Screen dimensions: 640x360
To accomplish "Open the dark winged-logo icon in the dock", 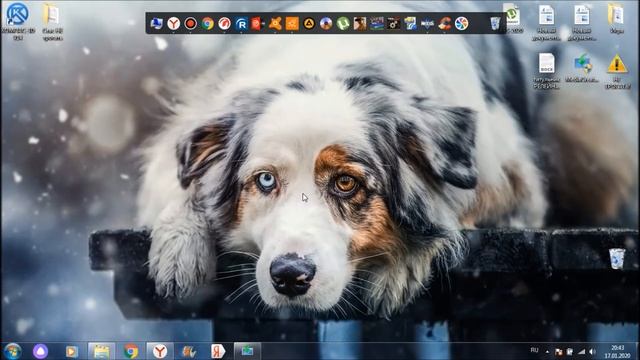I will pyautogui.click(x=427, y=23).
